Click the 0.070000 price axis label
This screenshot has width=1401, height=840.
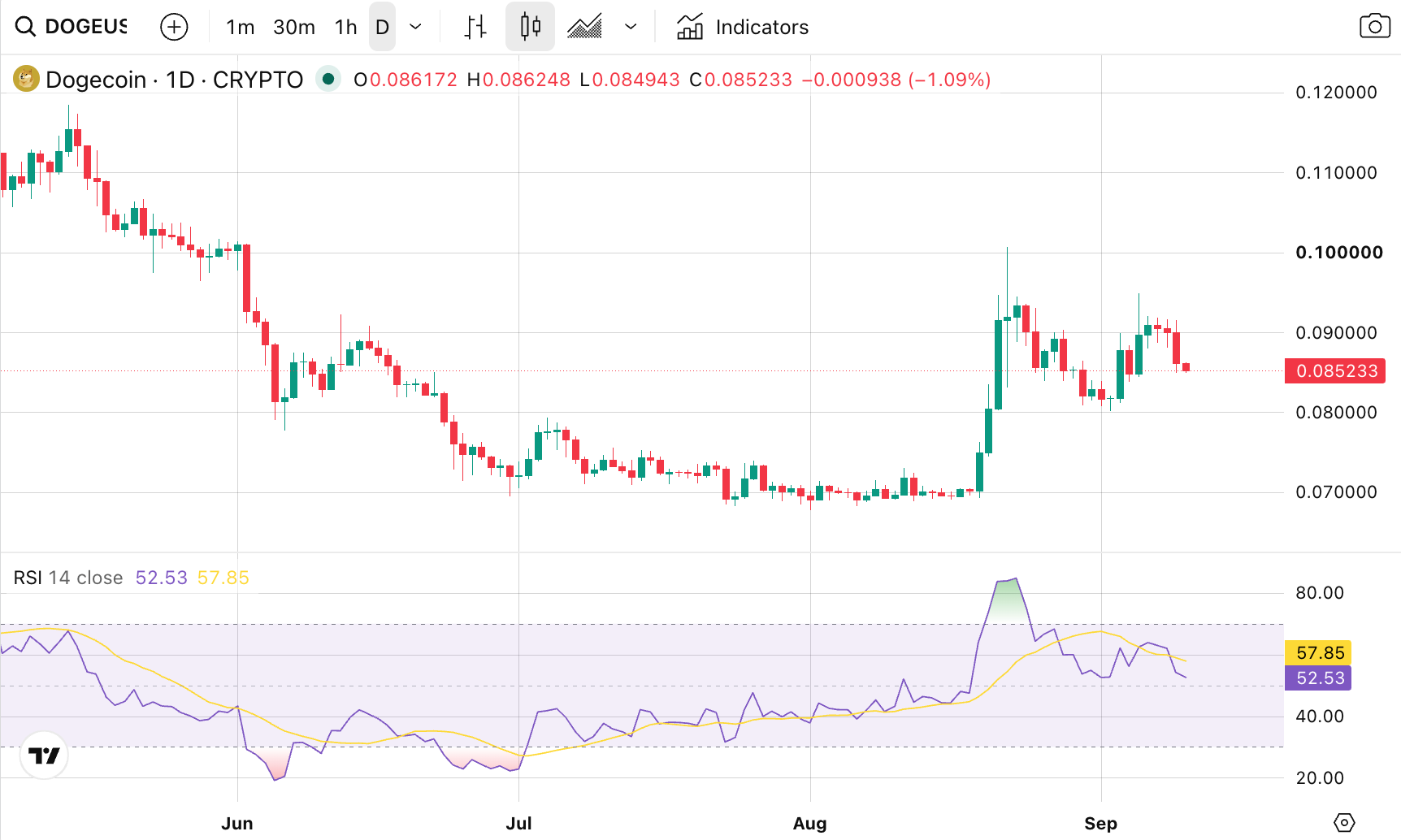[1336, 492]
